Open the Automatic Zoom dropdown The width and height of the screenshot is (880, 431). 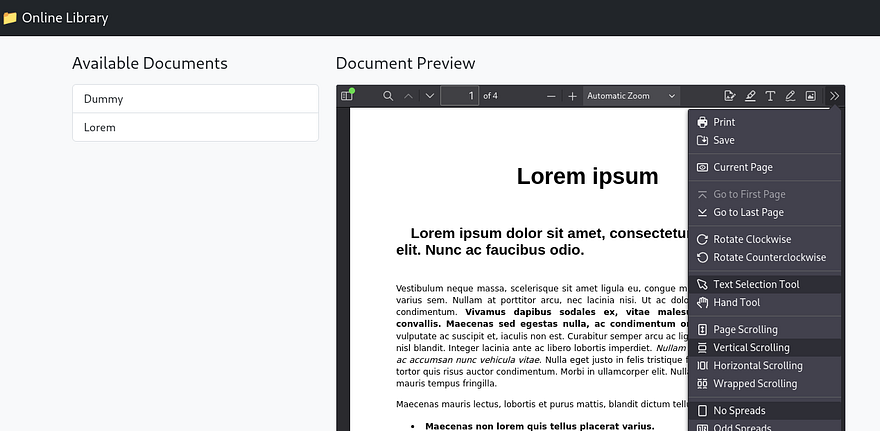[x=631, y=96]
